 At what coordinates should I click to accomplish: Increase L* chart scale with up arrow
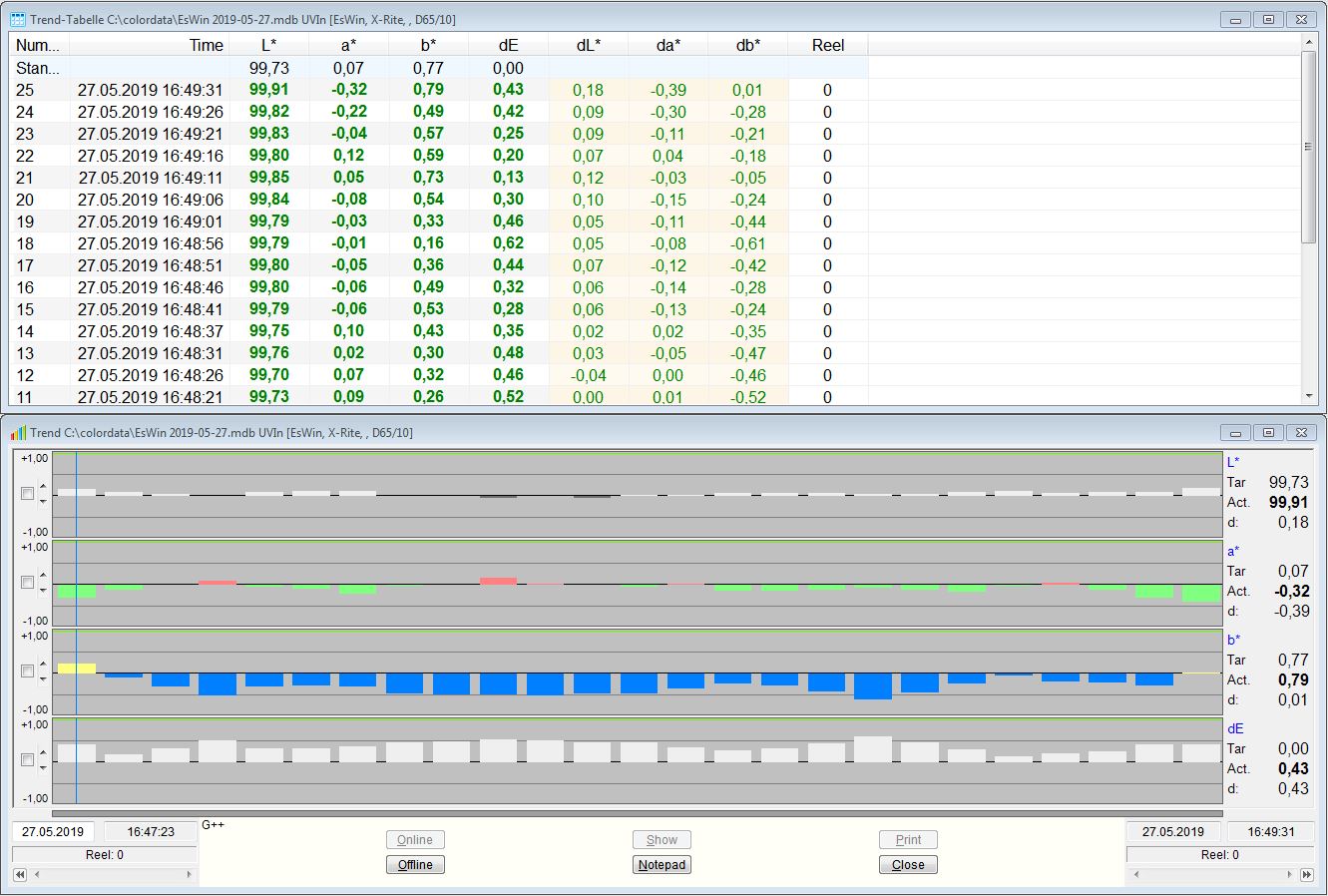click(x=43, y=488)
